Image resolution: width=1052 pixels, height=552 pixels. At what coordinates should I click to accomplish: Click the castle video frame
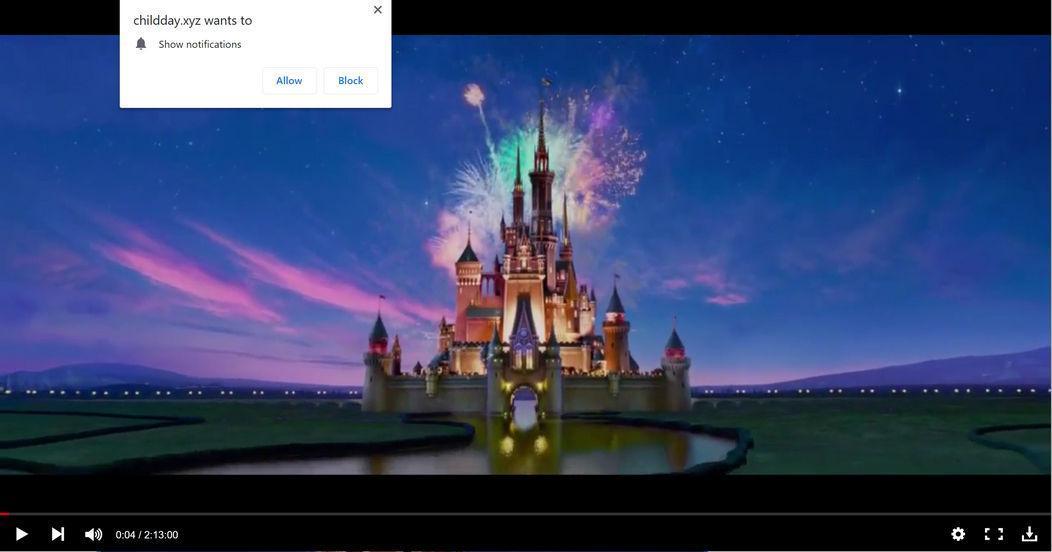[x=526, y=255]
